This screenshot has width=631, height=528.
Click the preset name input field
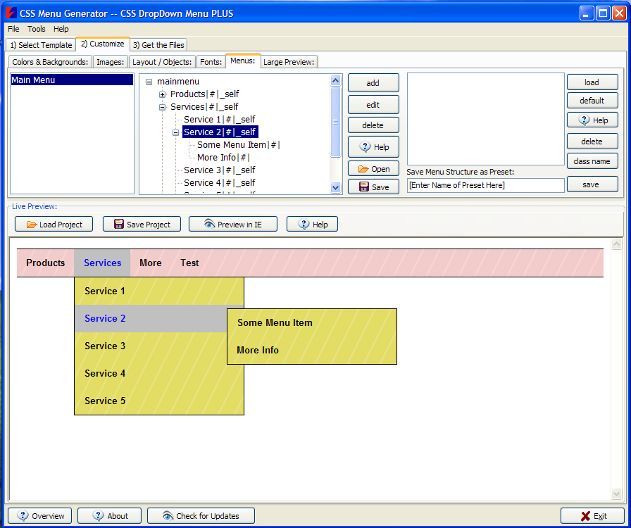pos(485,186)
